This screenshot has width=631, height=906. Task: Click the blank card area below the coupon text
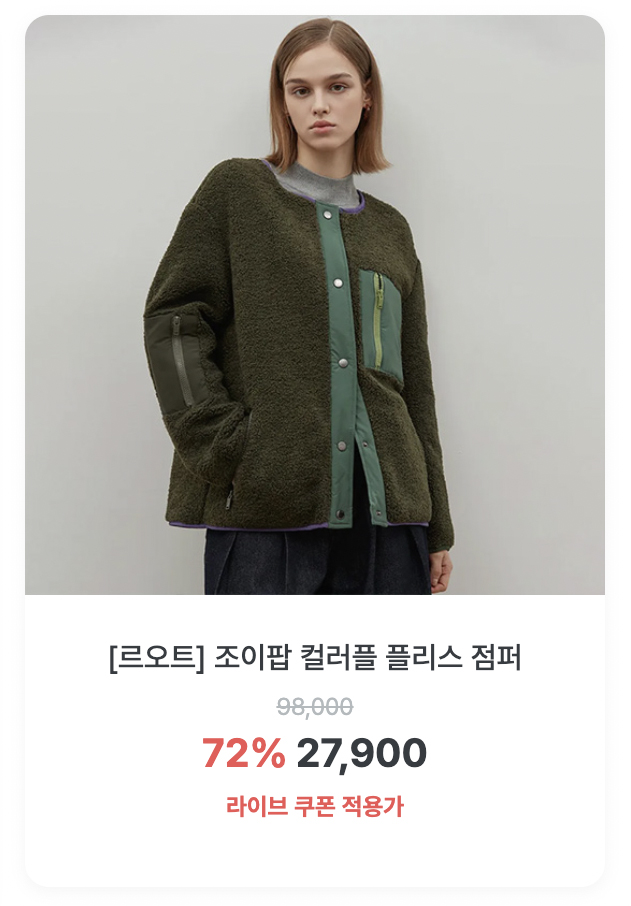point(315,852)
